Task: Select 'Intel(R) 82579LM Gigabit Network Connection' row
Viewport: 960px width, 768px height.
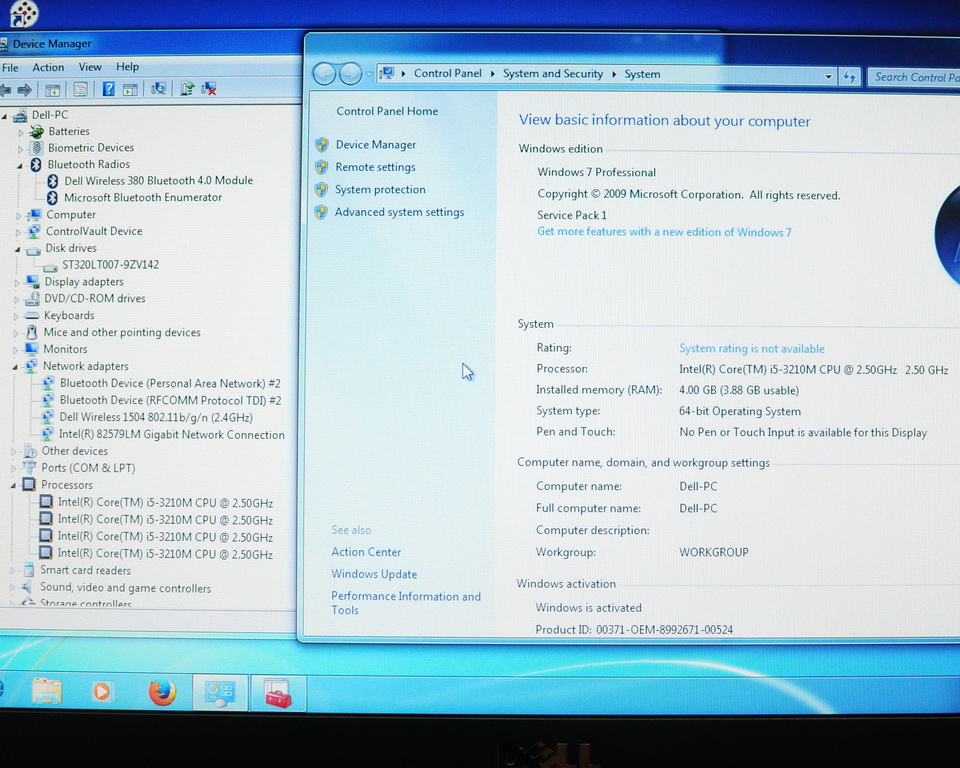Action: pyautogui.click(x=171, y=434)
